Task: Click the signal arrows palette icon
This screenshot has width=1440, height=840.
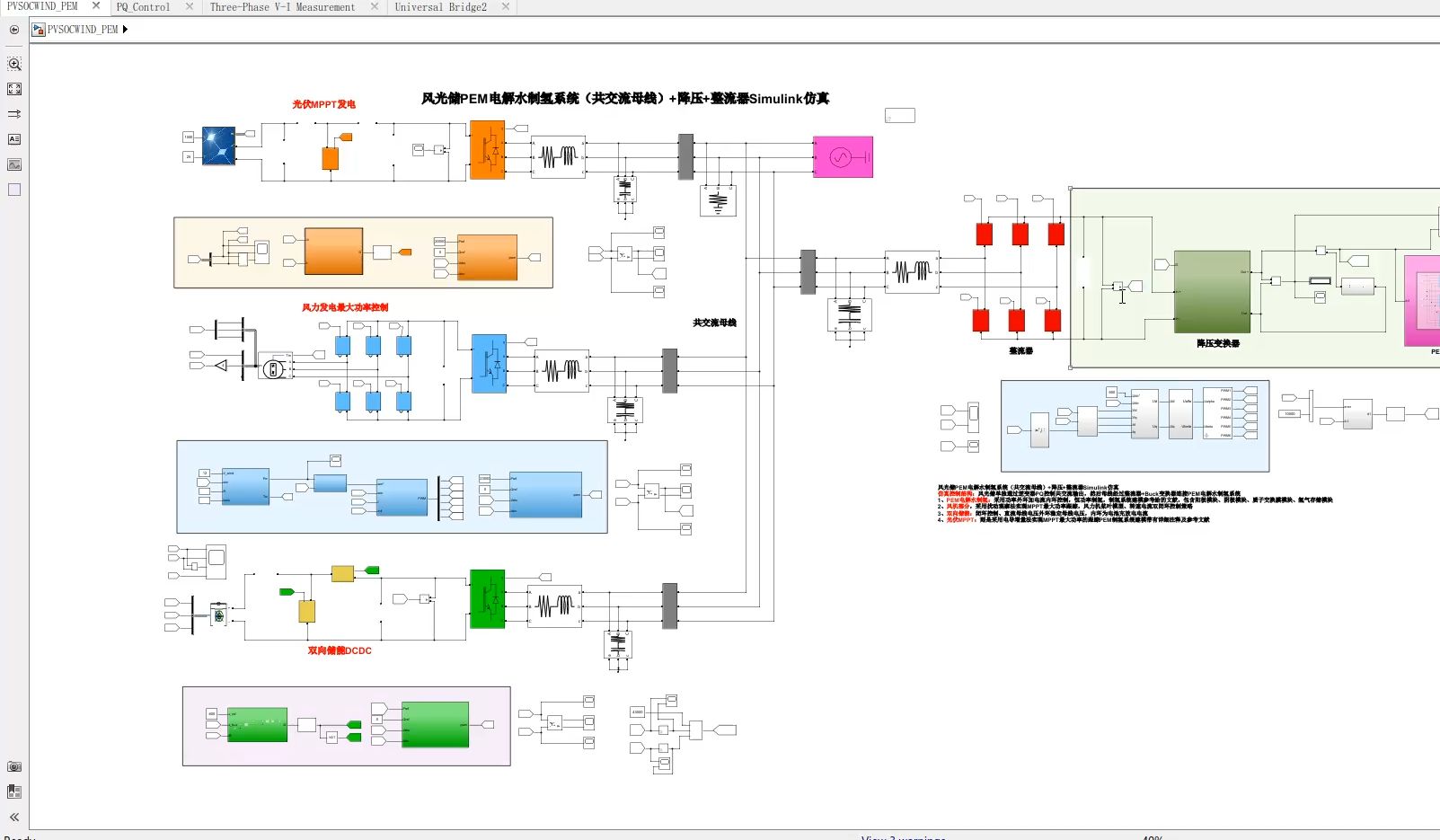Action: 14,114
